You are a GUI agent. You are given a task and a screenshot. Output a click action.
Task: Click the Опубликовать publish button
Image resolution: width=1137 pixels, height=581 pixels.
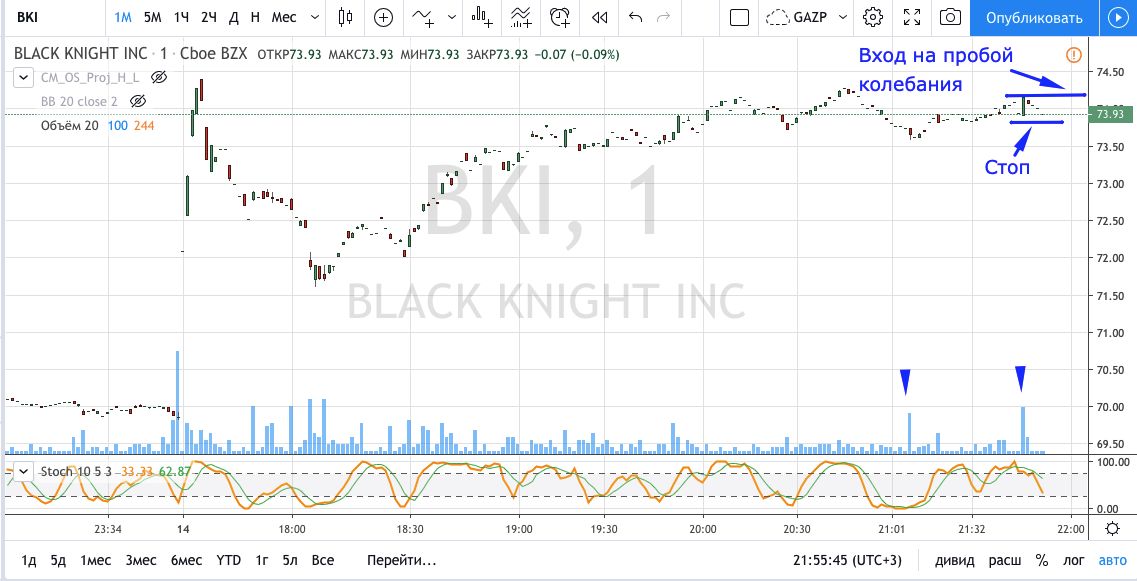[x=1034, y=18]
